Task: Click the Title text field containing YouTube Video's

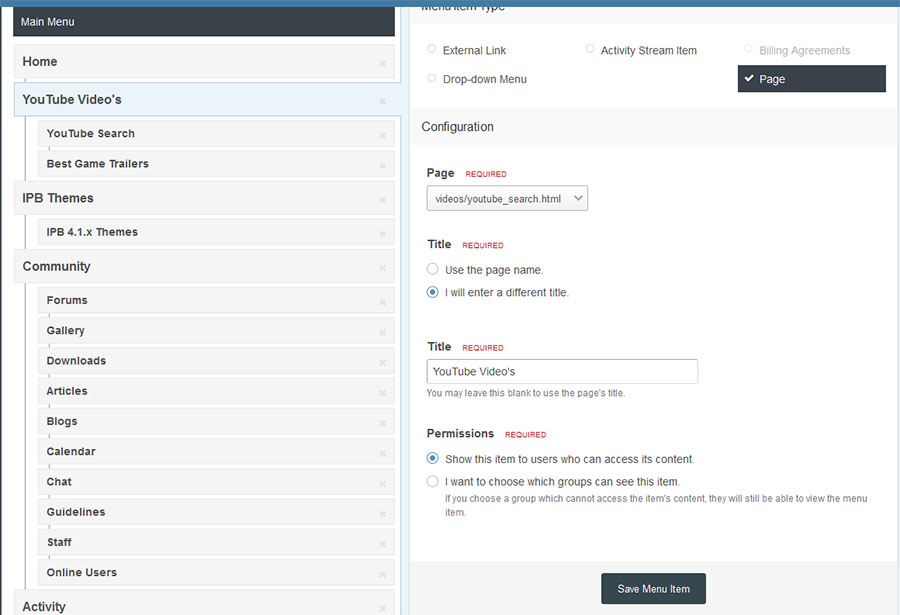Action: tap(561, 371)
